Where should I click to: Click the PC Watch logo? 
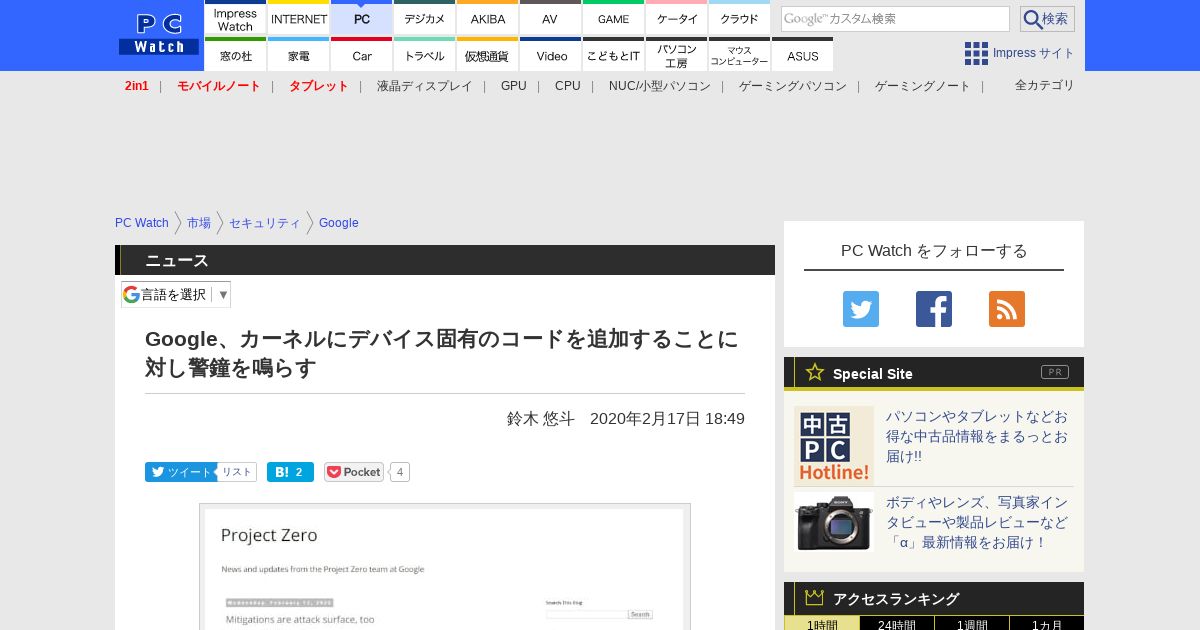coord(159,34)
